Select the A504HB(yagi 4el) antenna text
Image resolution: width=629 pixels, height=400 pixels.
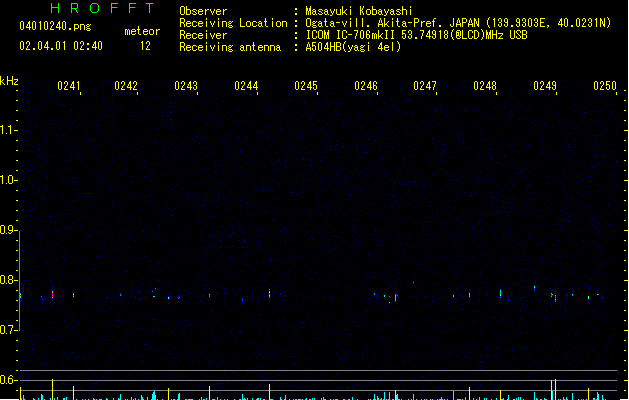(x=353, y=47)
